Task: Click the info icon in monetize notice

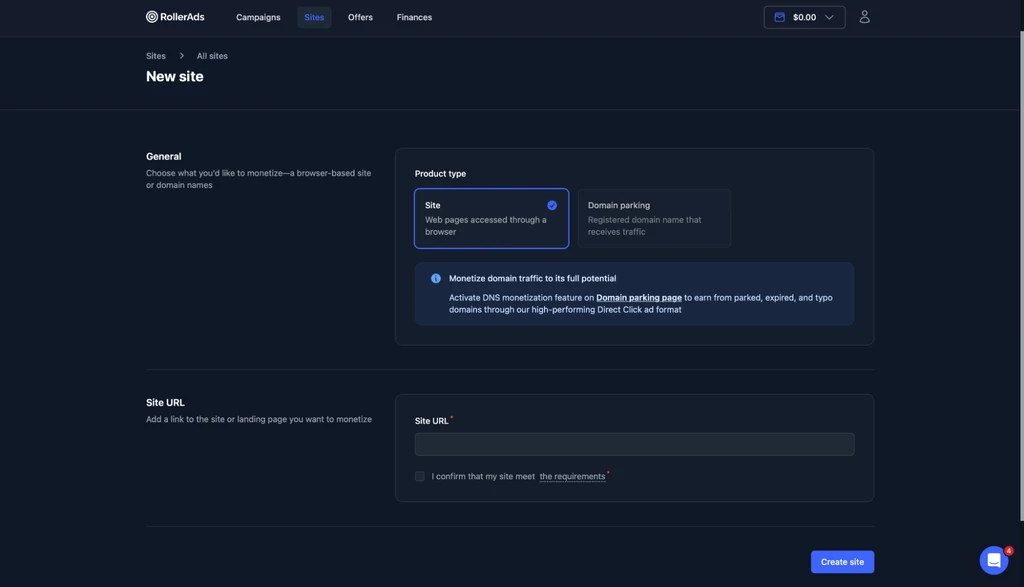Action: [x=436, y=278]
